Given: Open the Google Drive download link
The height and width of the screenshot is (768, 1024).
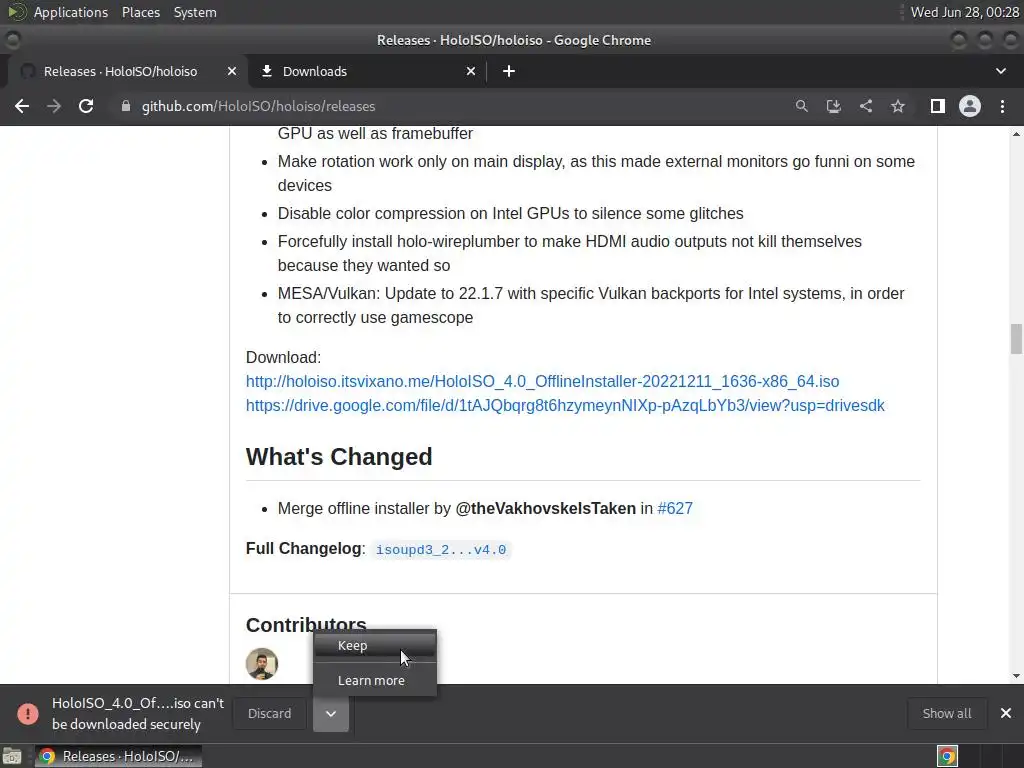Looking at the screenshot, I should pyautogui.click(x=565, y=406).
